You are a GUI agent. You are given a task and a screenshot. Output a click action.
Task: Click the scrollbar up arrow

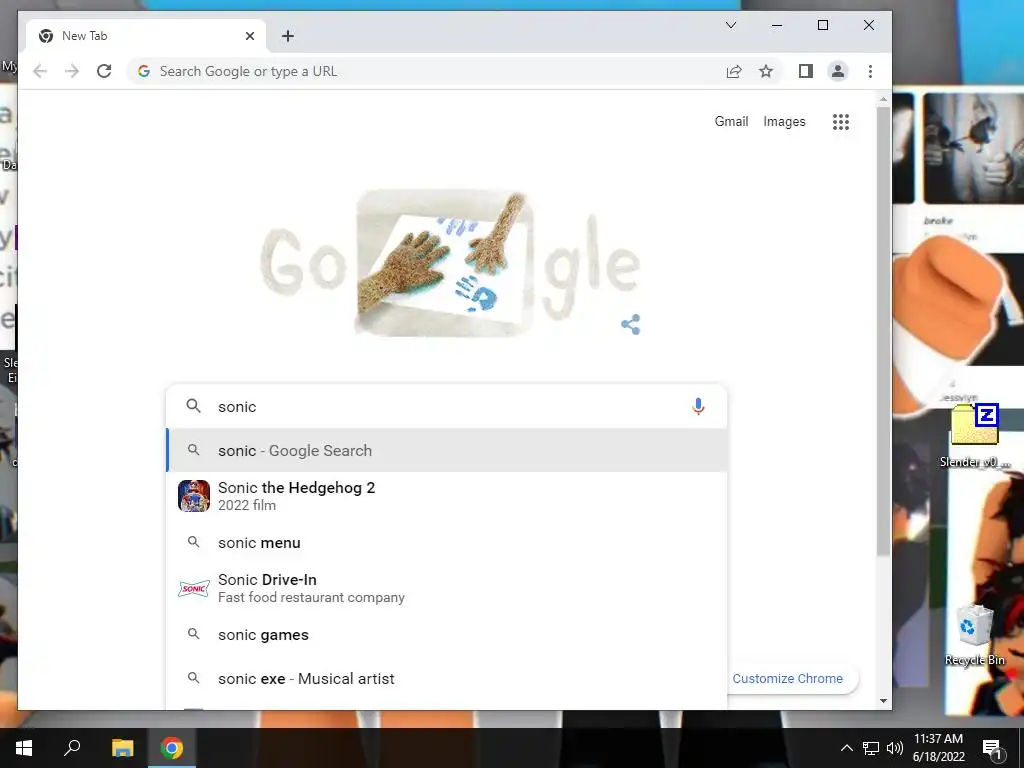point(884,100)
